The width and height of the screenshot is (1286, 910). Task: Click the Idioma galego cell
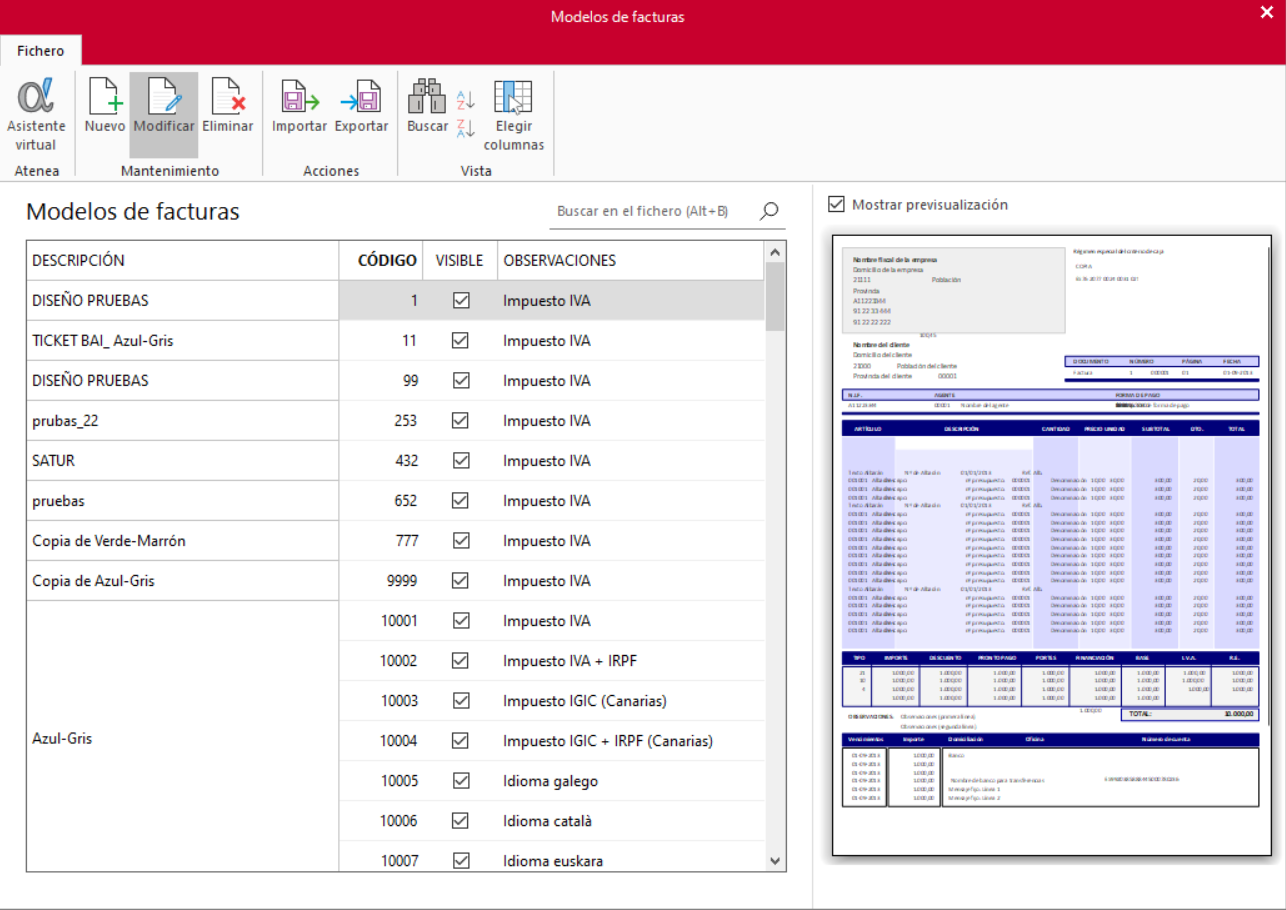[x=631, y=780]
